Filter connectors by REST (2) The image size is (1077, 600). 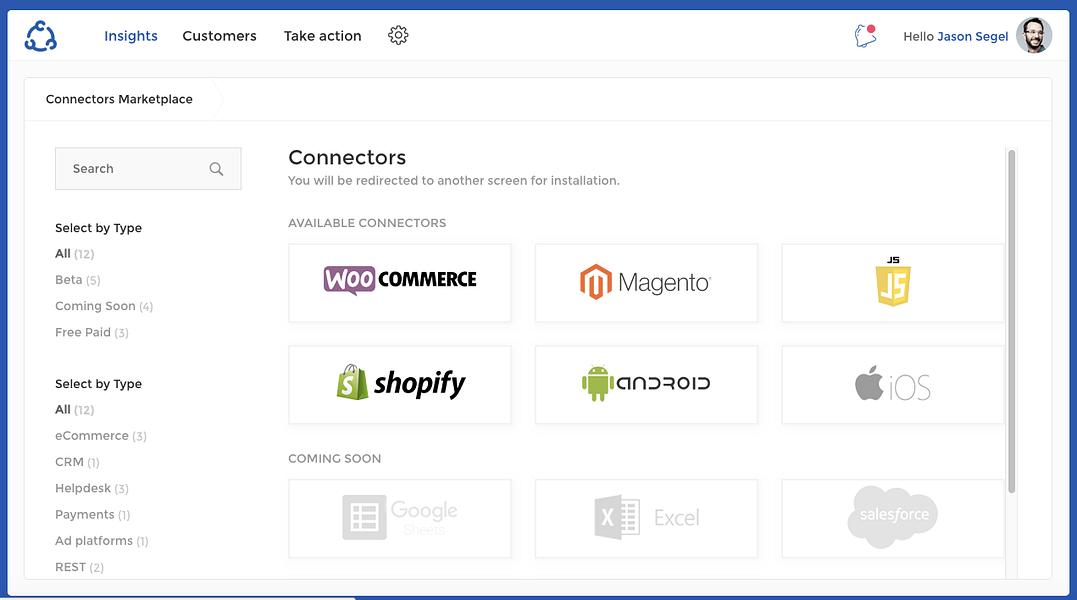79,567
